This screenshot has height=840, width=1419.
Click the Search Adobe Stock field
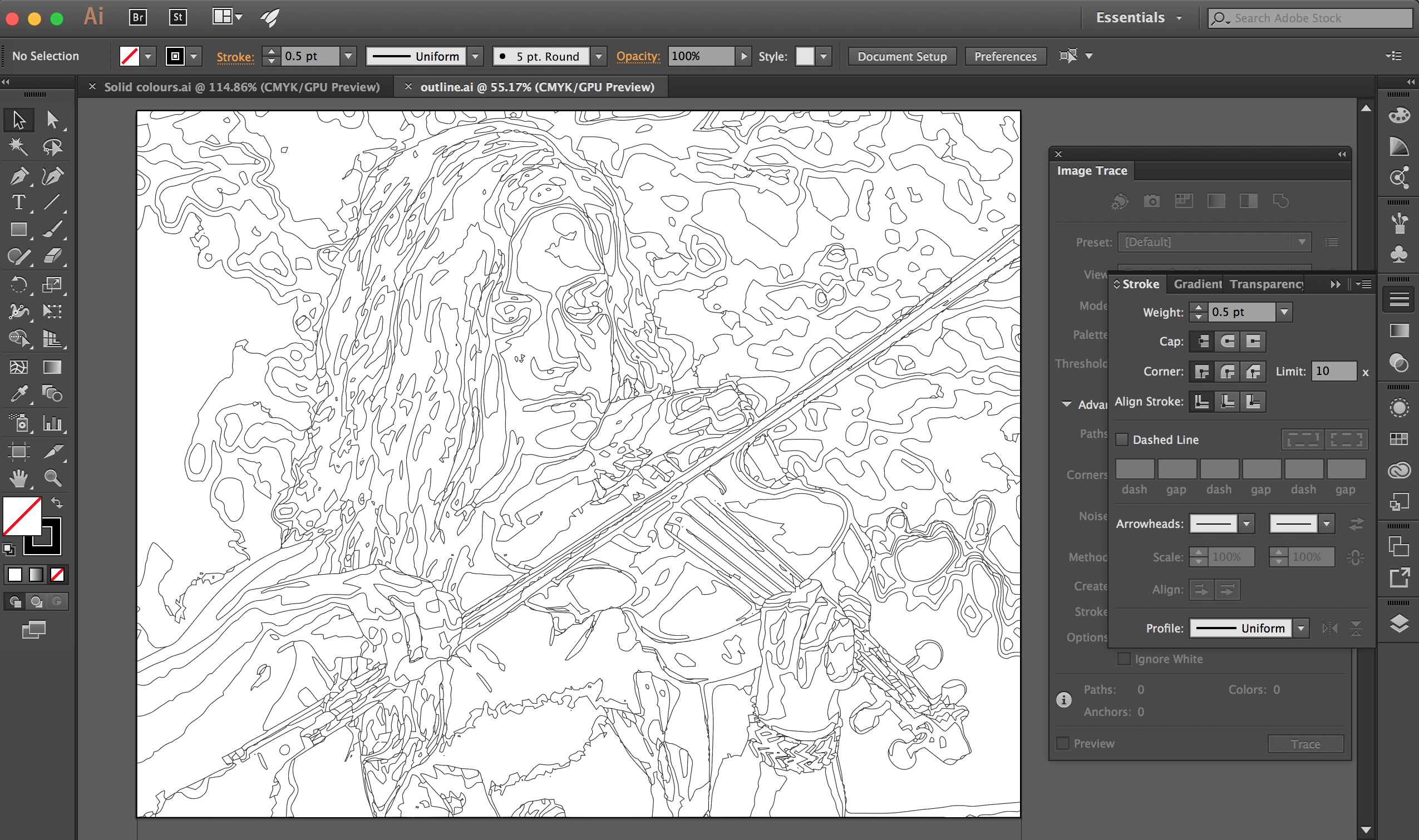tap(1310, 18)
